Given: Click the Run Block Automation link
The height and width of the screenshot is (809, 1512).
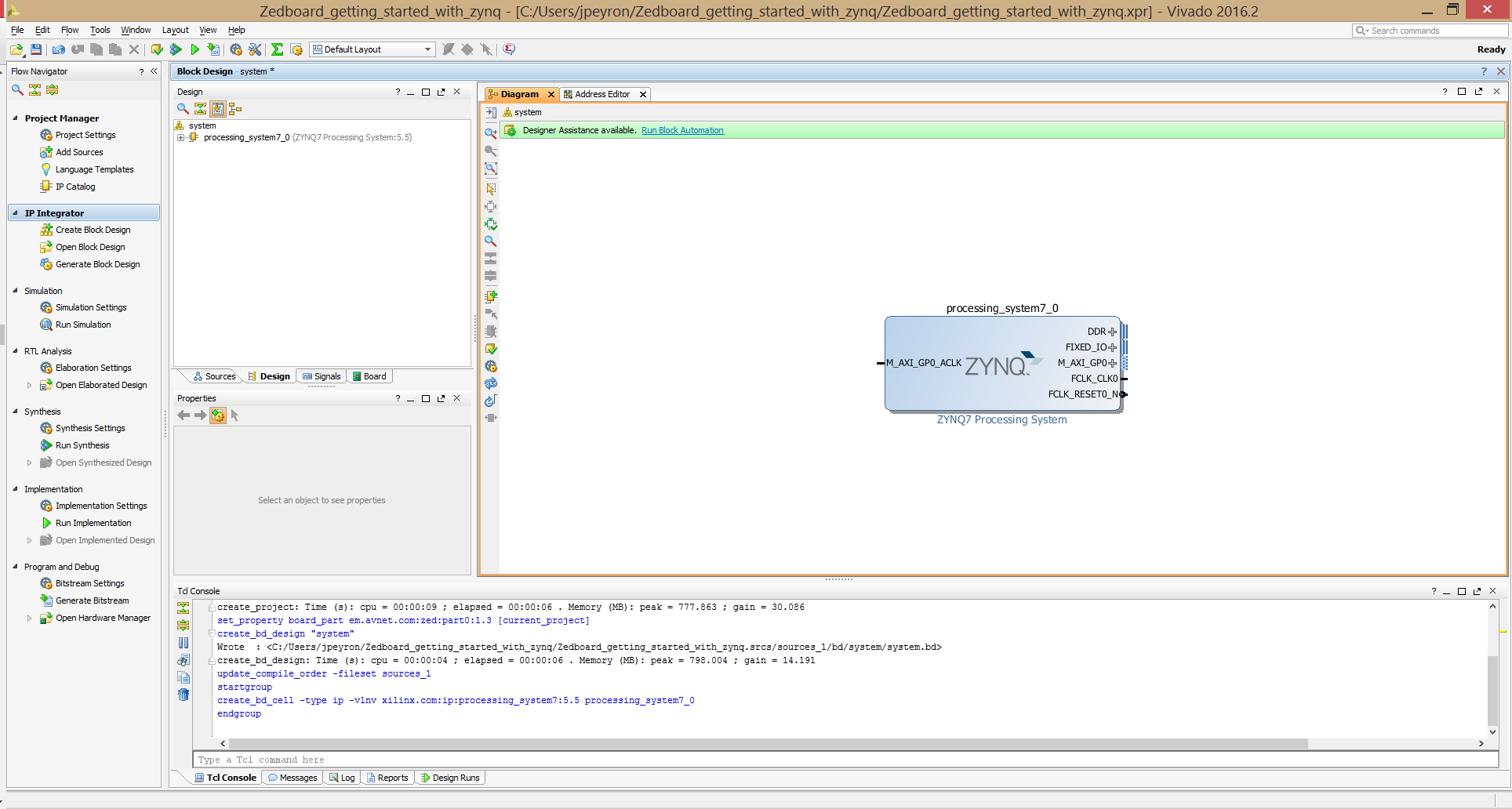Looking at the screenshot, I should (x=682, y=130).
